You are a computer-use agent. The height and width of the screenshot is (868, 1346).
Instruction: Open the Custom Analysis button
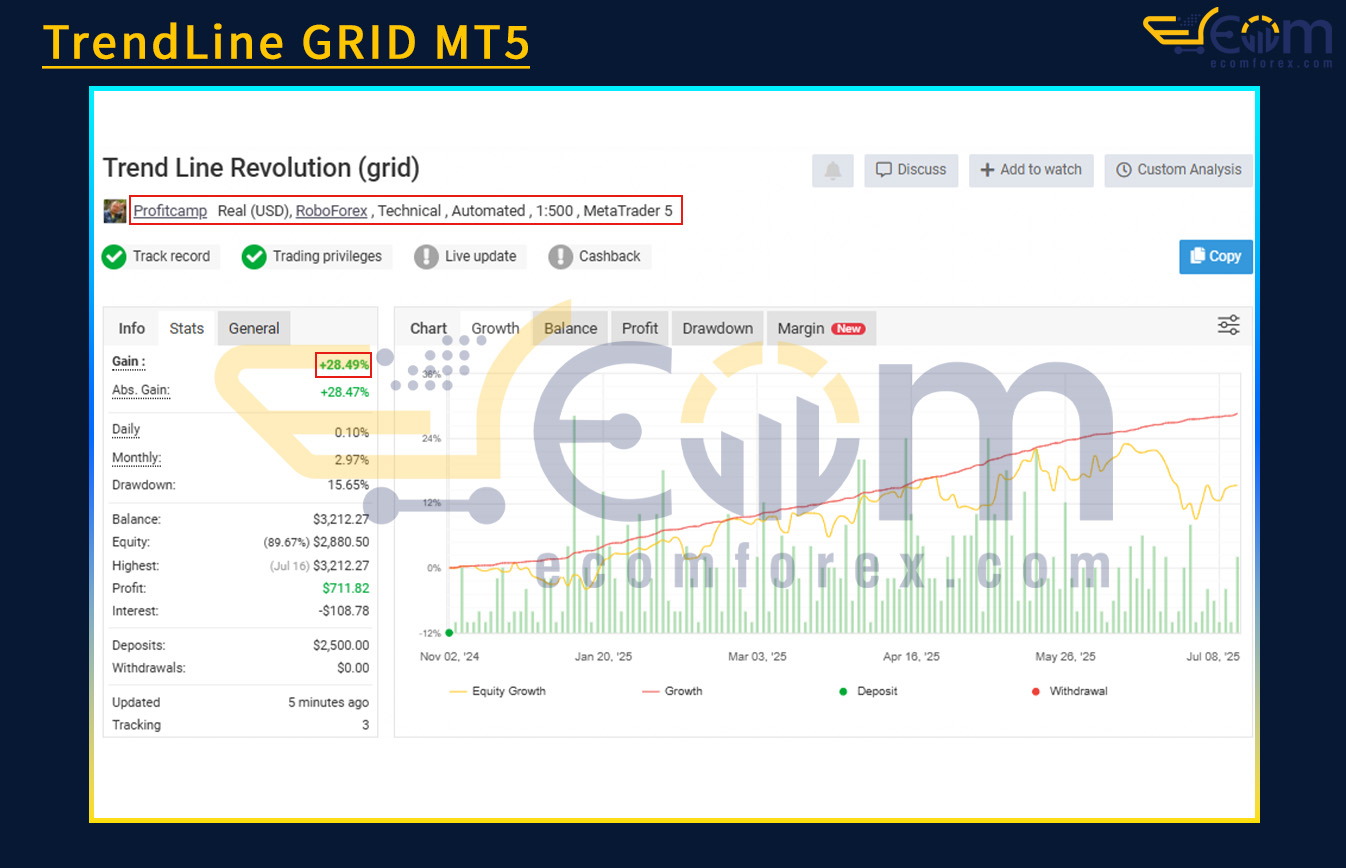1178,170
